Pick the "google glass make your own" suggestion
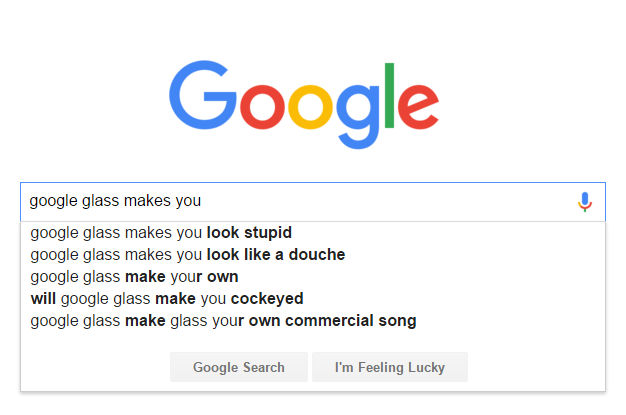Viewport: 626px width, 415px height. click(x=134, y=277)
